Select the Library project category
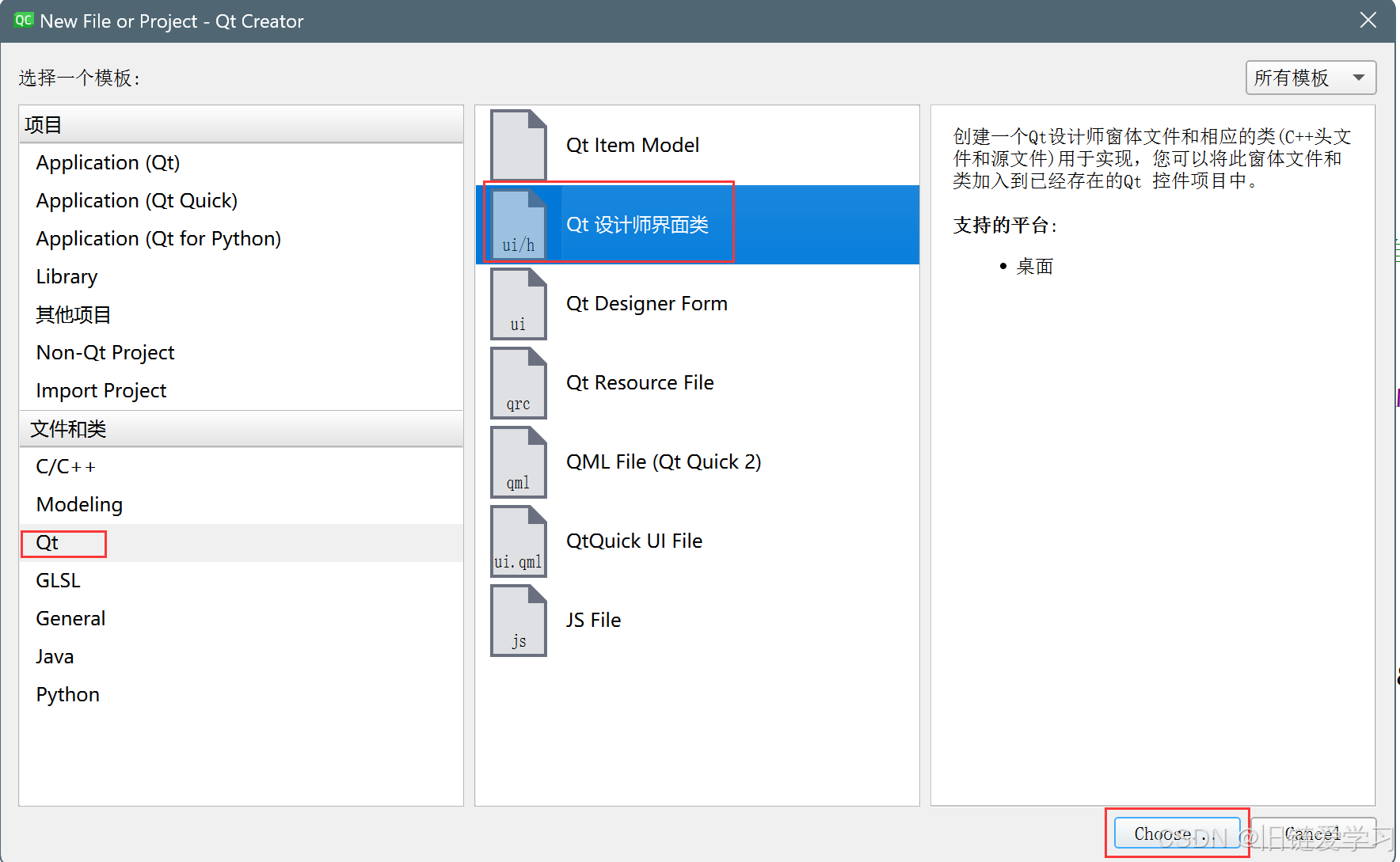 241,276
